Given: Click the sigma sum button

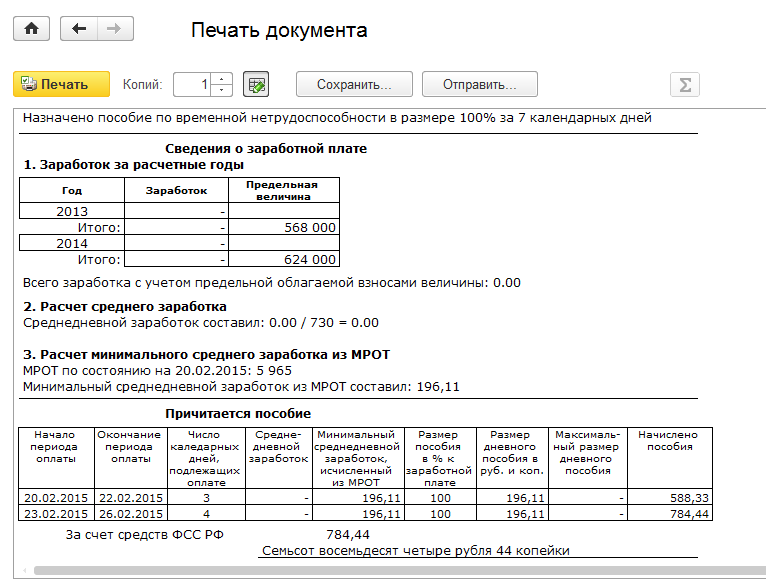Looking at the screenshot, I should pos(684,85).
